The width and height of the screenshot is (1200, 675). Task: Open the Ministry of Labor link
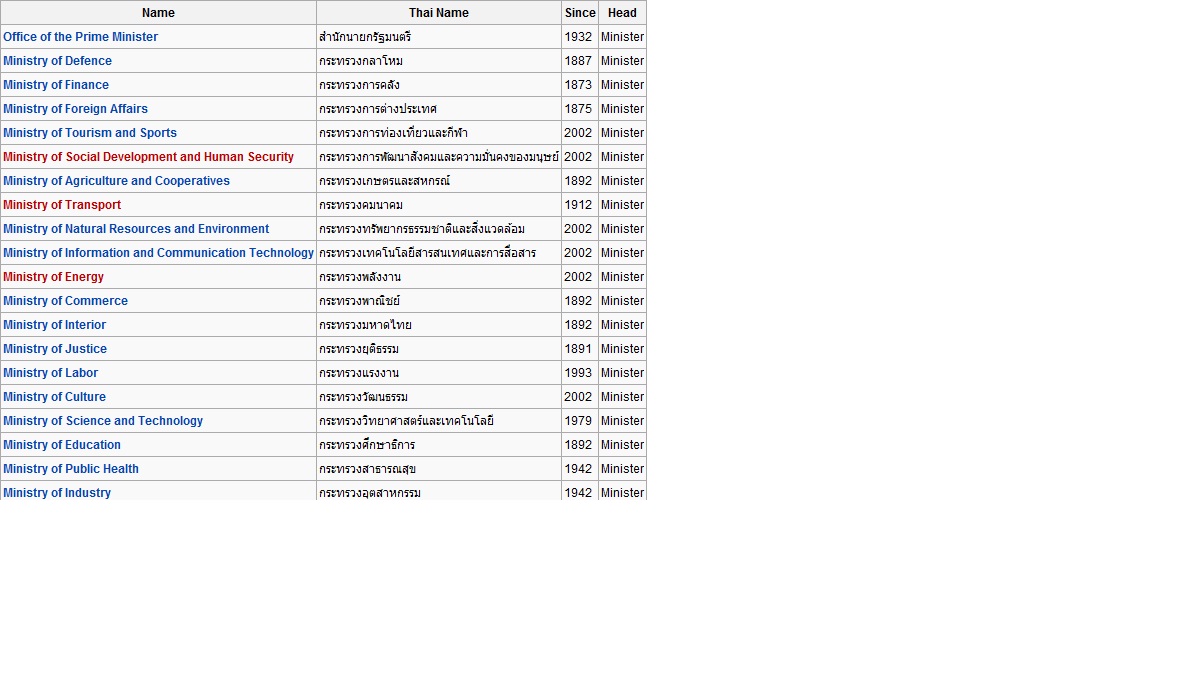(x=51, y=373)
